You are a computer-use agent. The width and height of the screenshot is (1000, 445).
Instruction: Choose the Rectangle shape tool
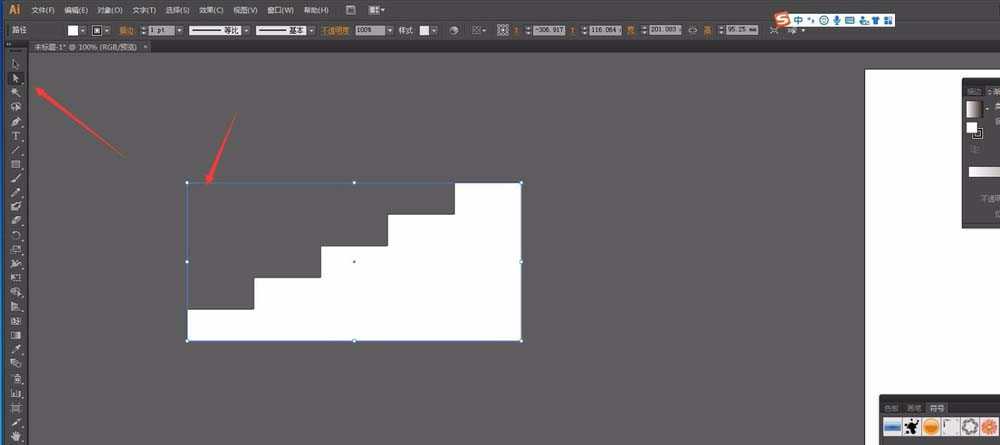click(x=16, y=164)
